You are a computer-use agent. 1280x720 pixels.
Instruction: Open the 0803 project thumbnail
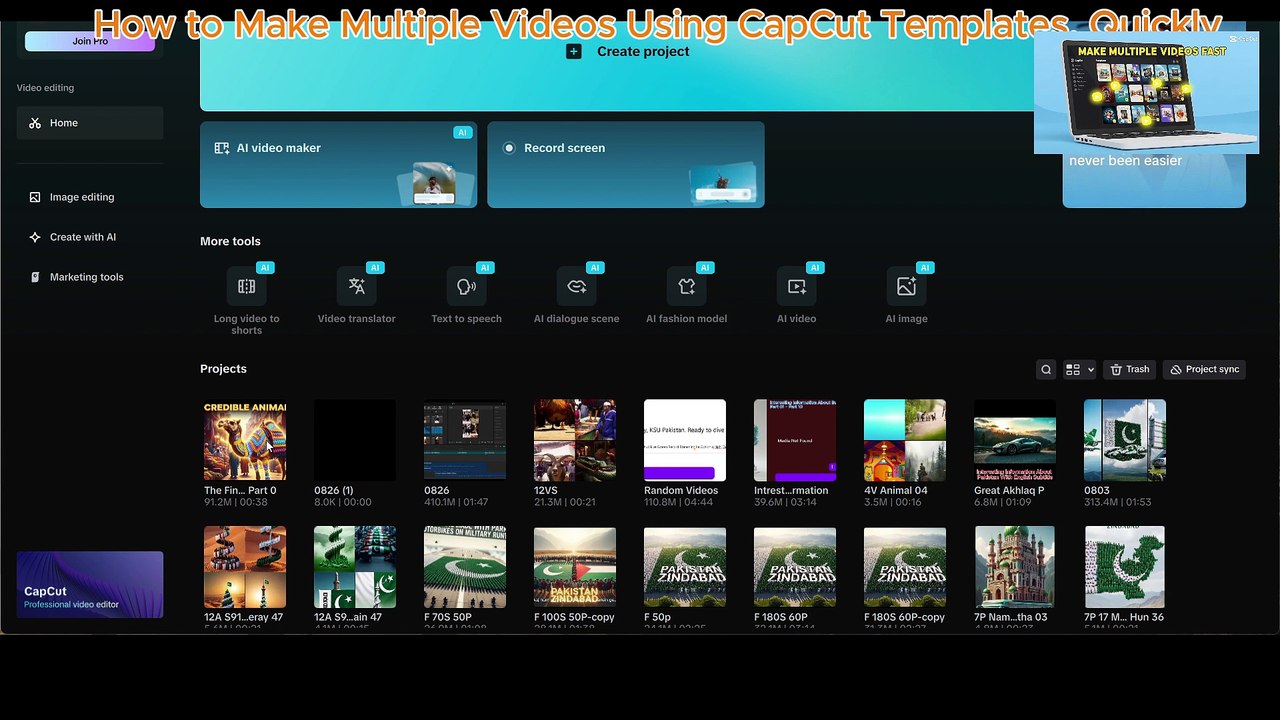(1125, 440)
